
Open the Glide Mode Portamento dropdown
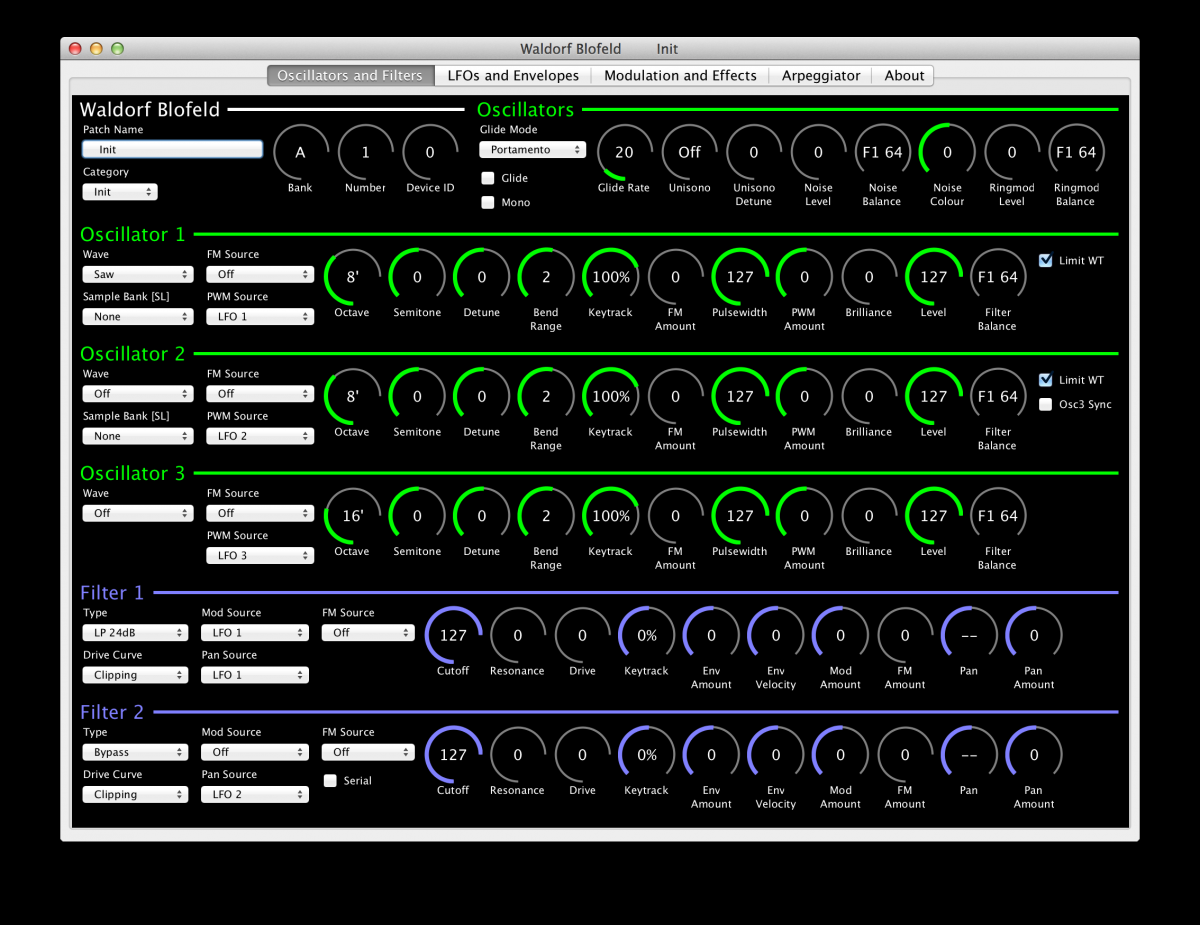532,150
